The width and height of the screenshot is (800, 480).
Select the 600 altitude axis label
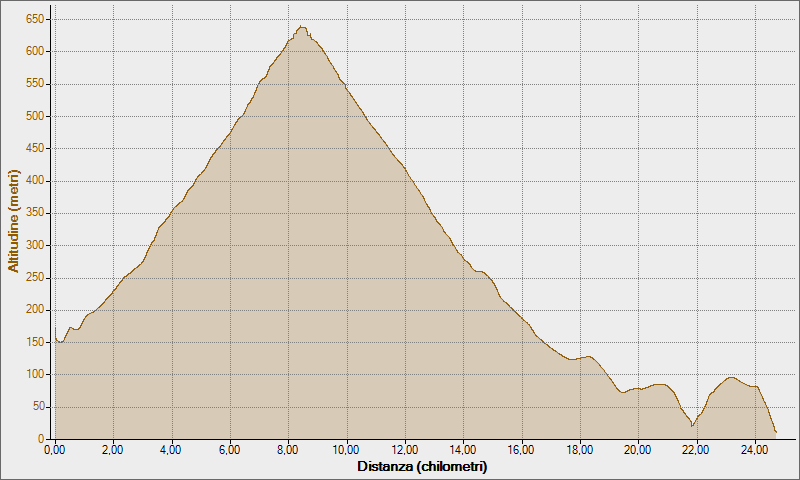pyautogui.click(x=35, y=52)
